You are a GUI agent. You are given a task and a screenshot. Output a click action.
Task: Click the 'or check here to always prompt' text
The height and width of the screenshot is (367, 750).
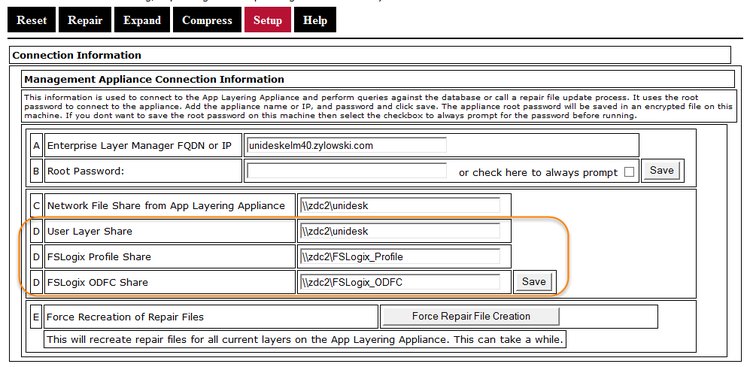pos(538,173)
